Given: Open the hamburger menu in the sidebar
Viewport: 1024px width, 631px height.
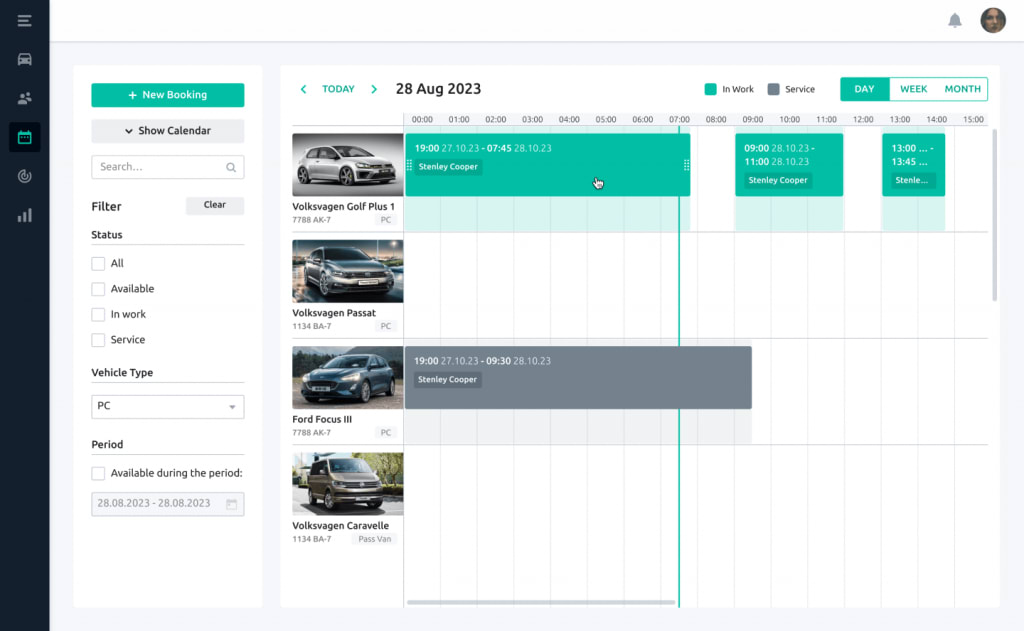Looking at the screenshot, I should pos(24,21).
